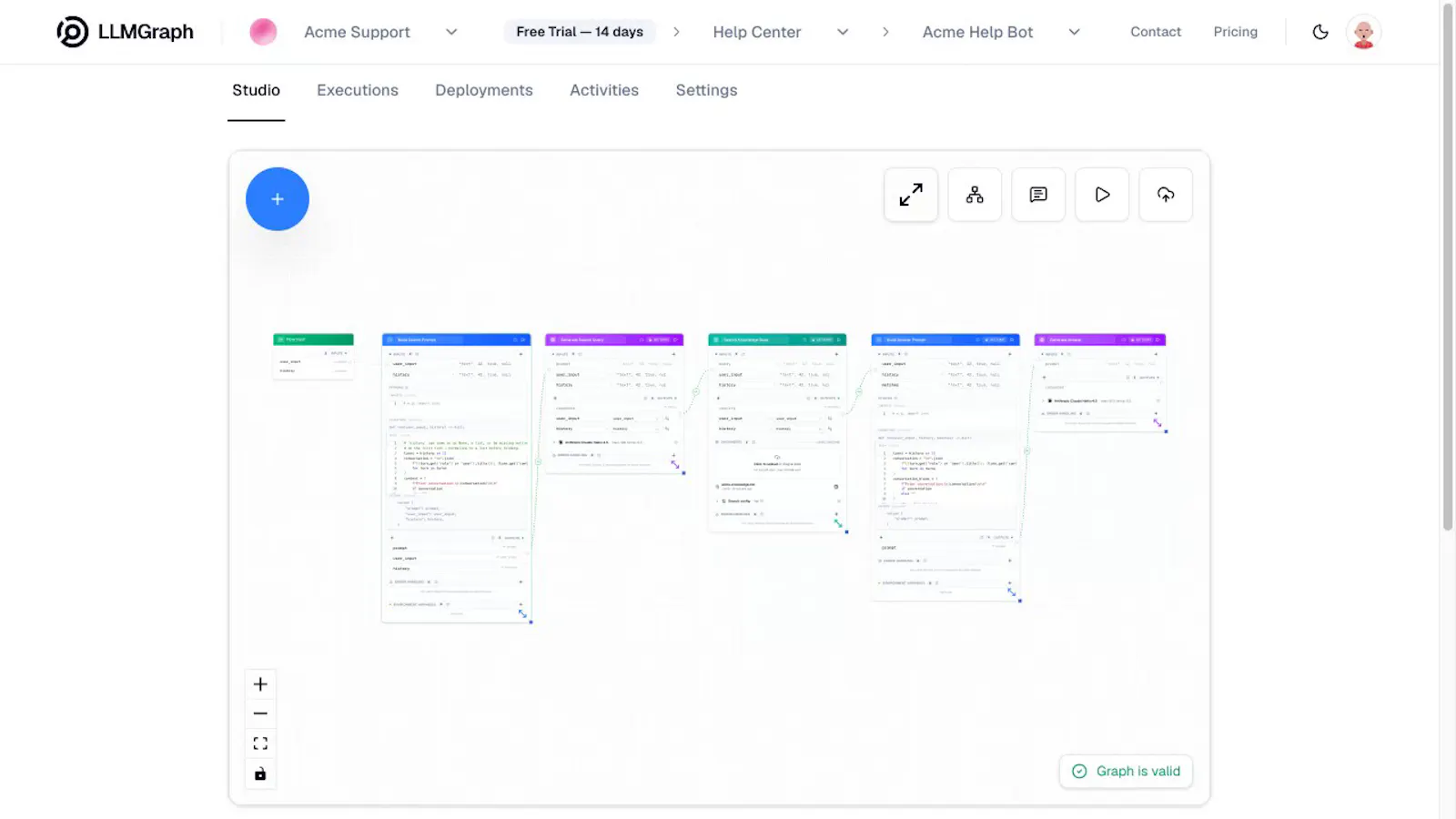The width and height of the screenshot is (1456, 819).
Task: Select the Build Answer Prompt node header
Action: pyautogui.click(x=945, y=339)
